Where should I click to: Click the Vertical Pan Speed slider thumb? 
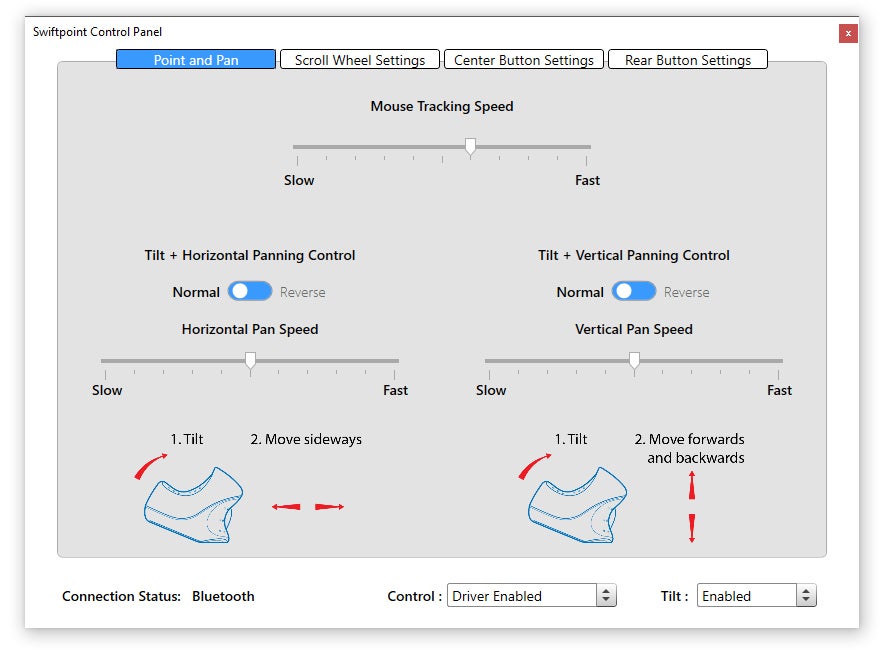click(634, 360)
